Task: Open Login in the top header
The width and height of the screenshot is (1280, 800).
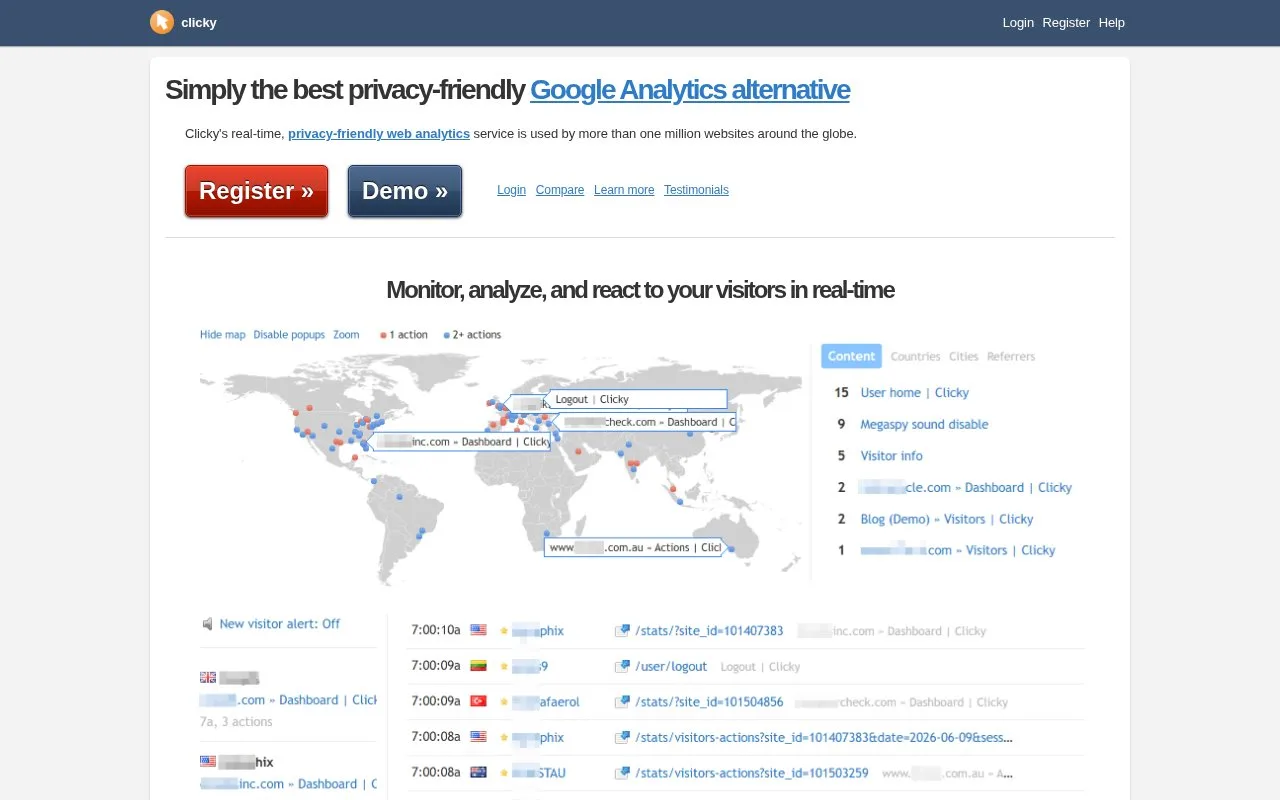Action: click(1018, 22)
